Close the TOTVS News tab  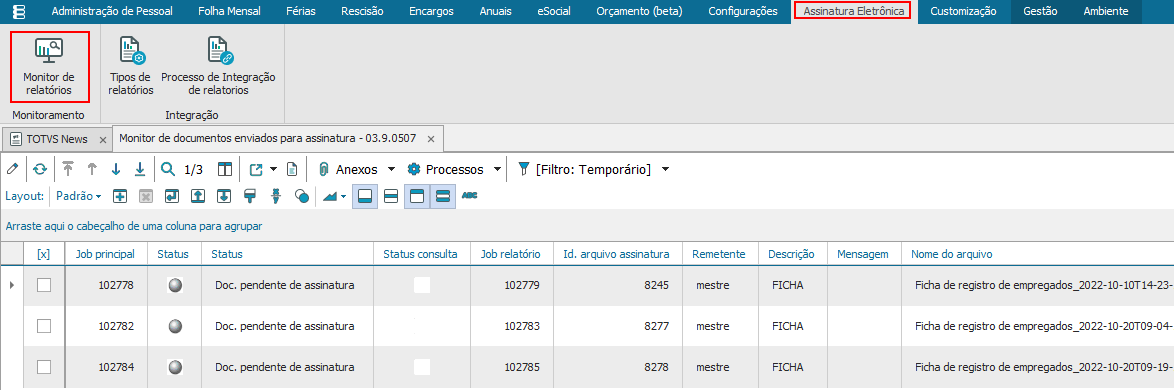[103, 140]
